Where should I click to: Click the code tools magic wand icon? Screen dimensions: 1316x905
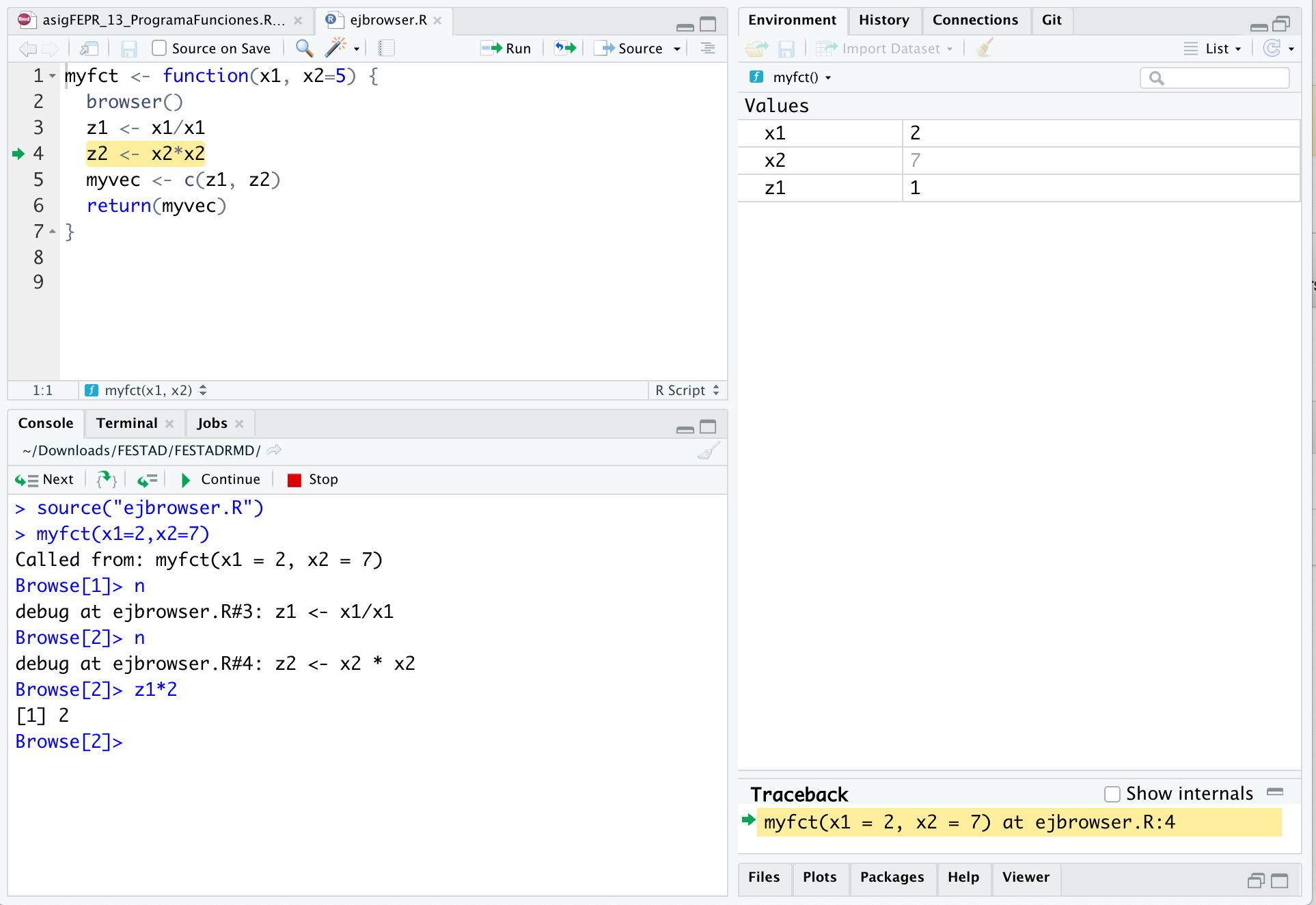coord(335,48)
